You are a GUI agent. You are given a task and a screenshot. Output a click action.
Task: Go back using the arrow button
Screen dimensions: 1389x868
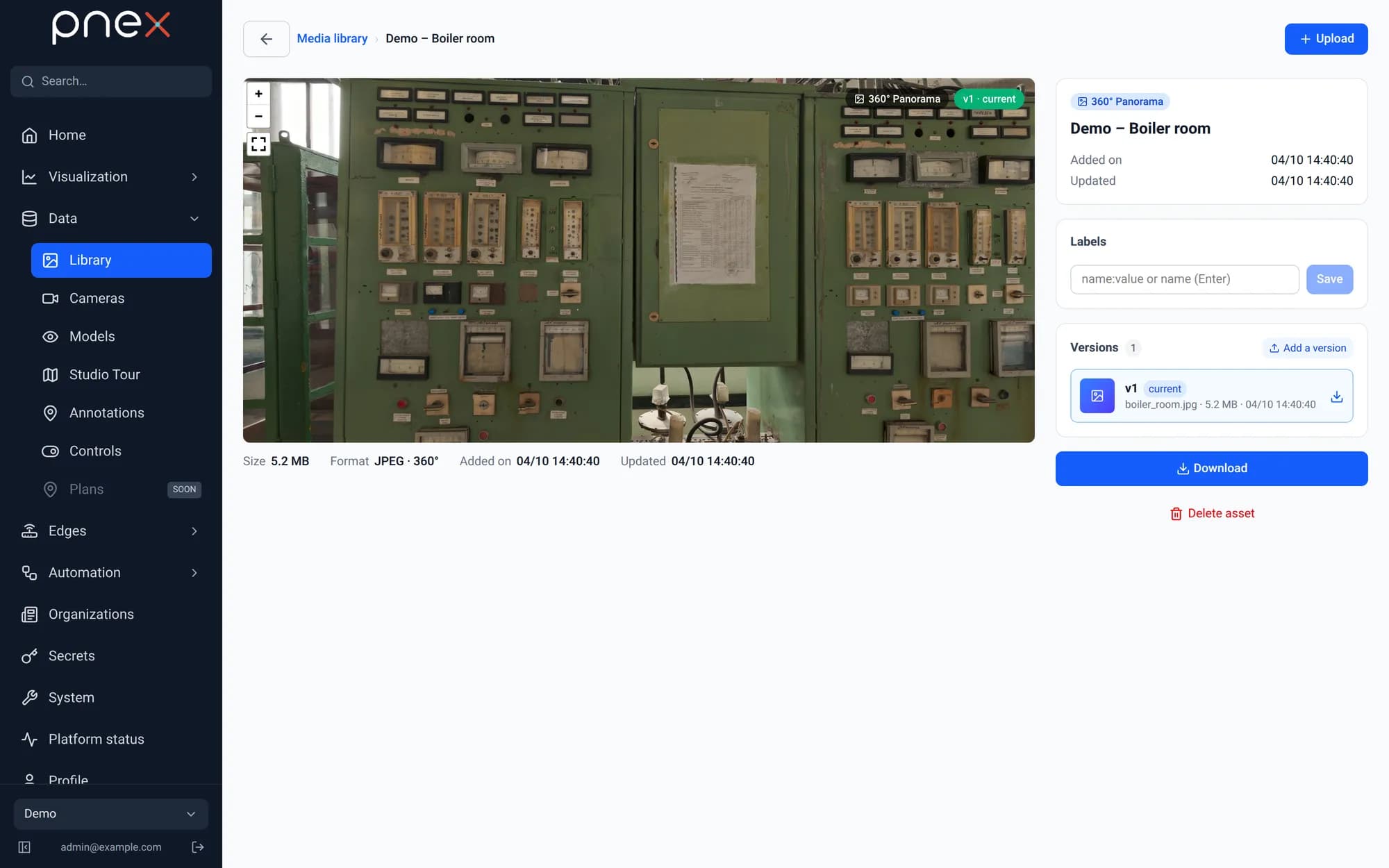pyautogui.click(x=266, y=39)
